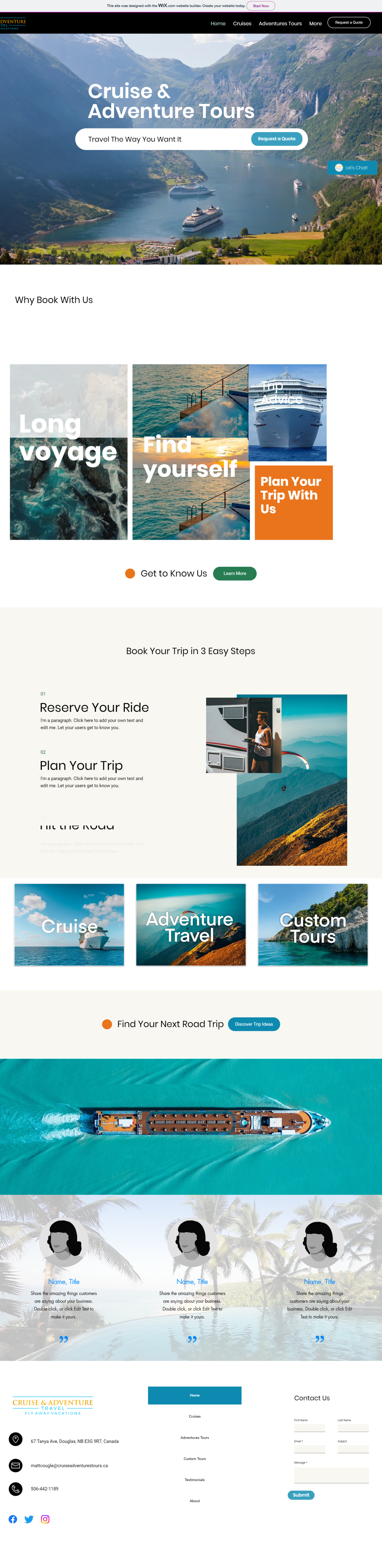Click the Message text area in contact form
382x1568 pixels.
(332, 1475)
